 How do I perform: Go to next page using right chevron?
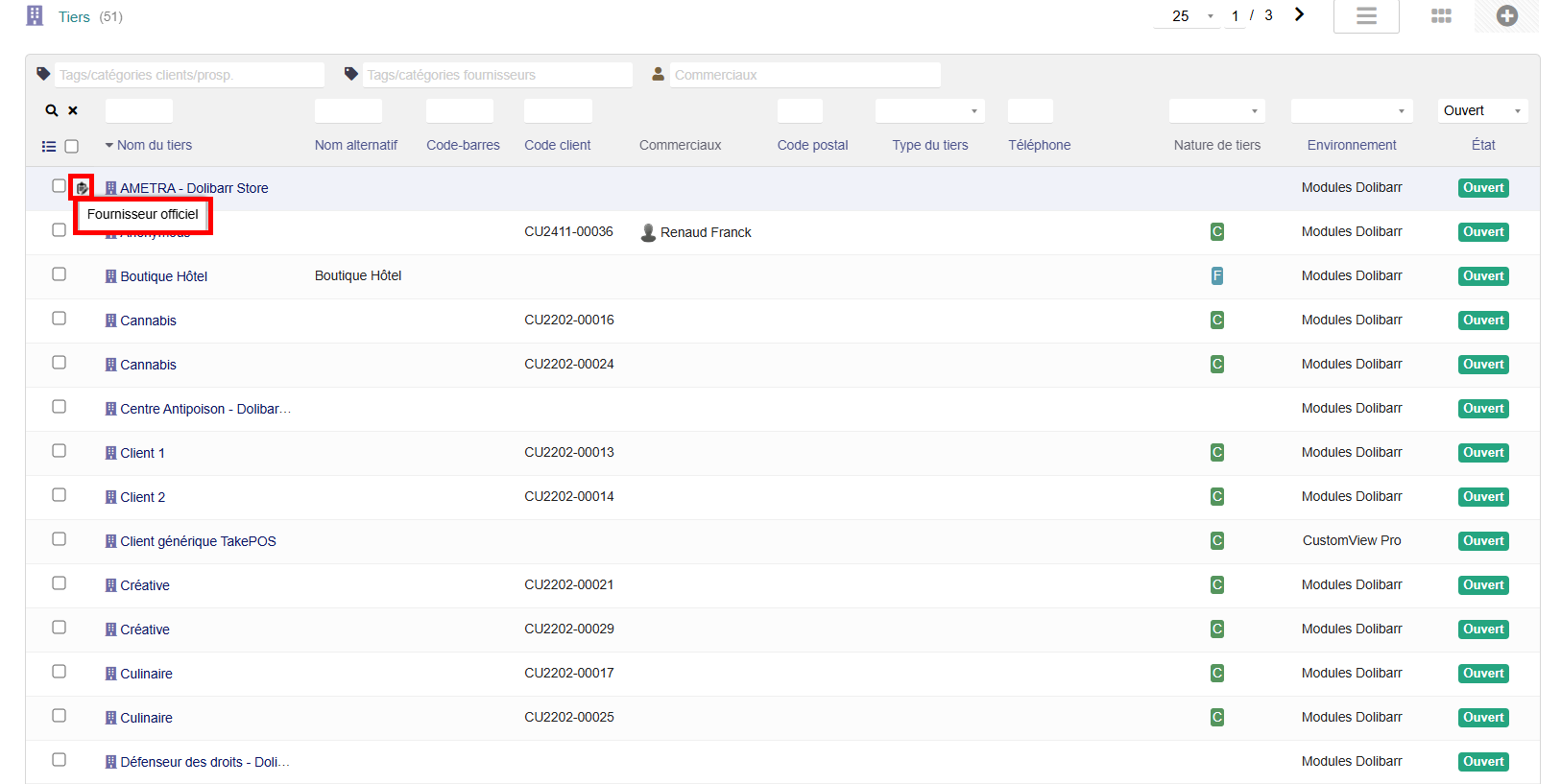tap(1299, 15)
